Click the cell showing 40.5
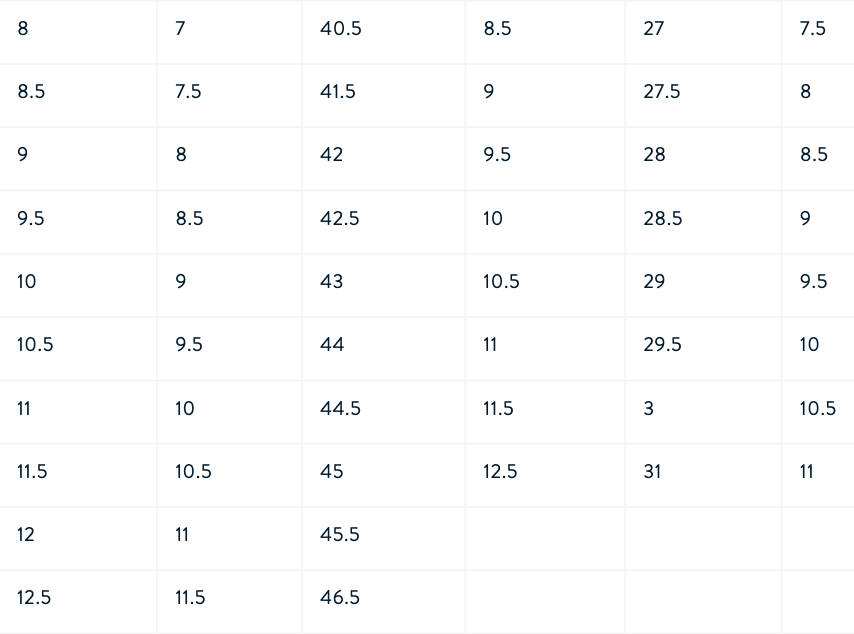 click(383, 32)
